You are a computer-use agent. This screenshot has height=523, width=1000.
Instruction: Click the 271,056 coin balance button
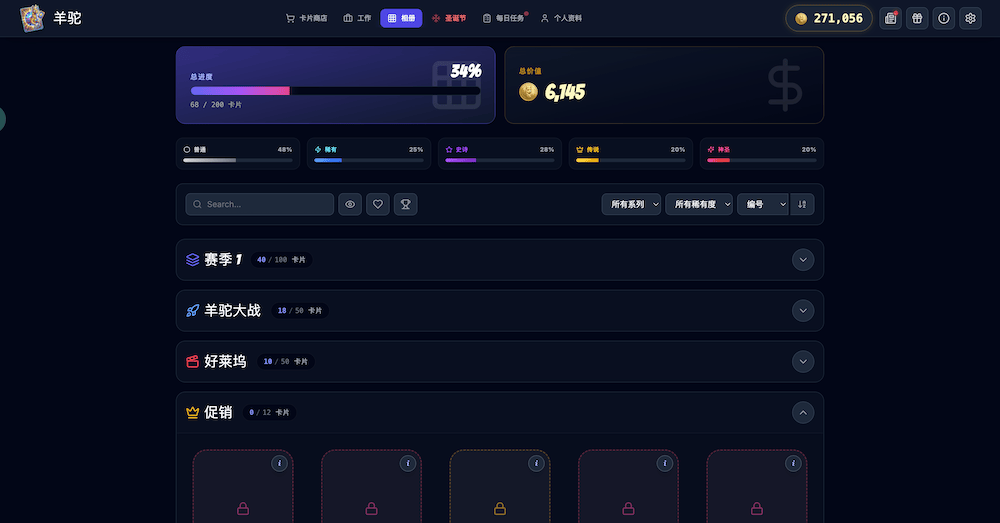pyautogui.click(x=829, y=18)
